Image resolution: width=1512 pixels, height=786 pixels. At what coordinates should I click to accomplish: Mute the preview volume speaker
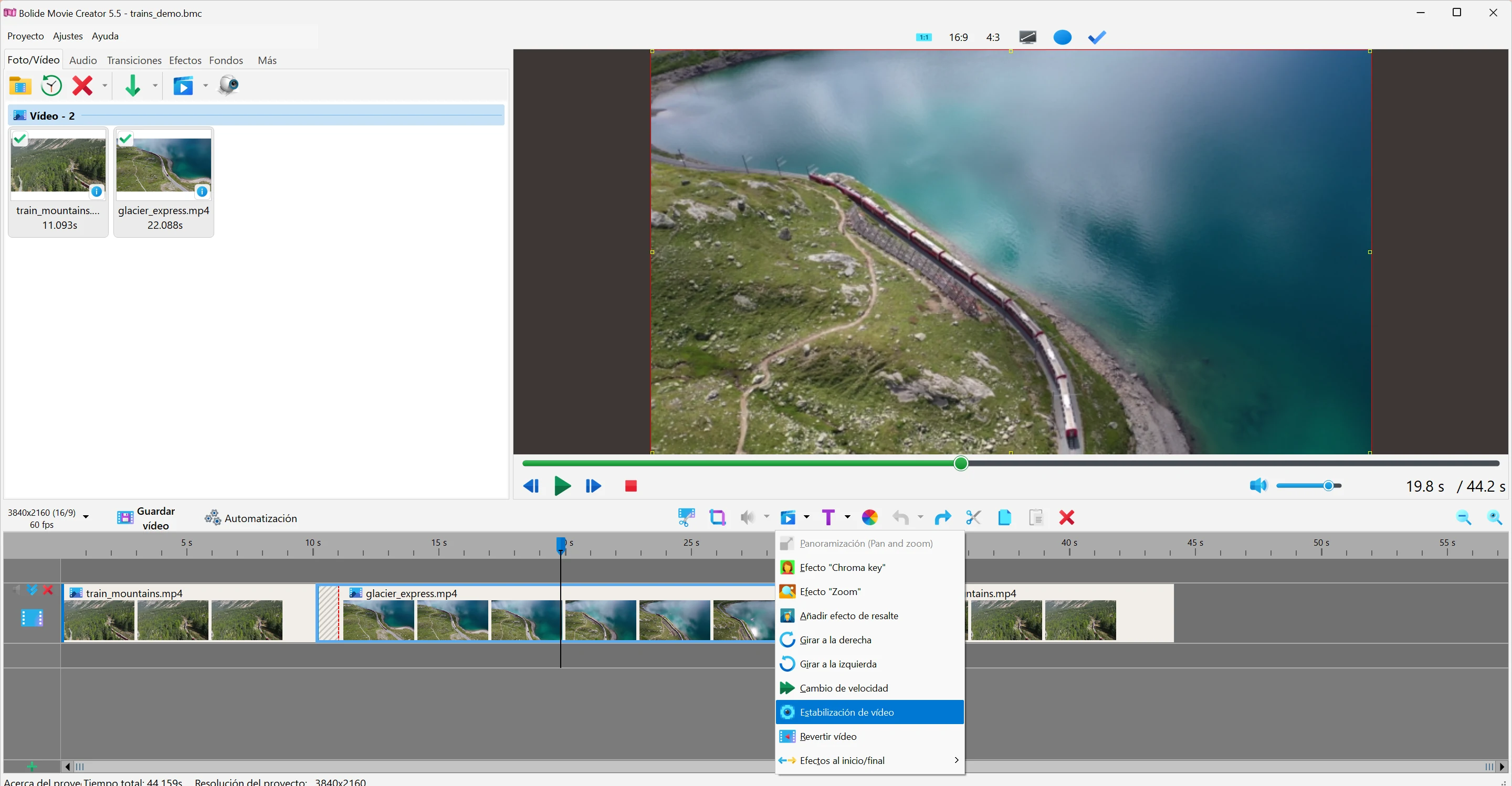click(1258, 486)
